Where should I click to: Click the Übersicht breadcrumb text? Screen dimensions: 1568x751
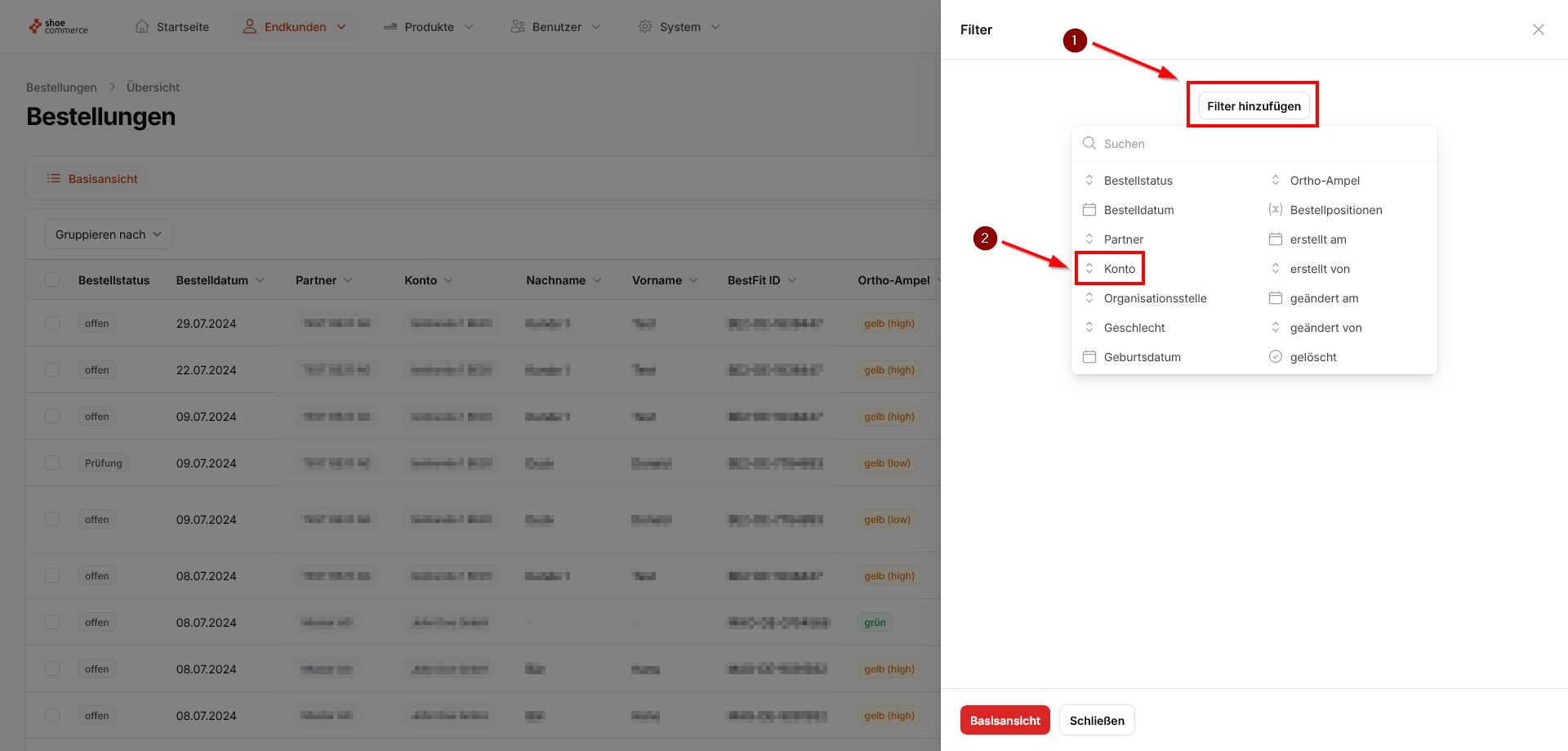tap(153, 87)
